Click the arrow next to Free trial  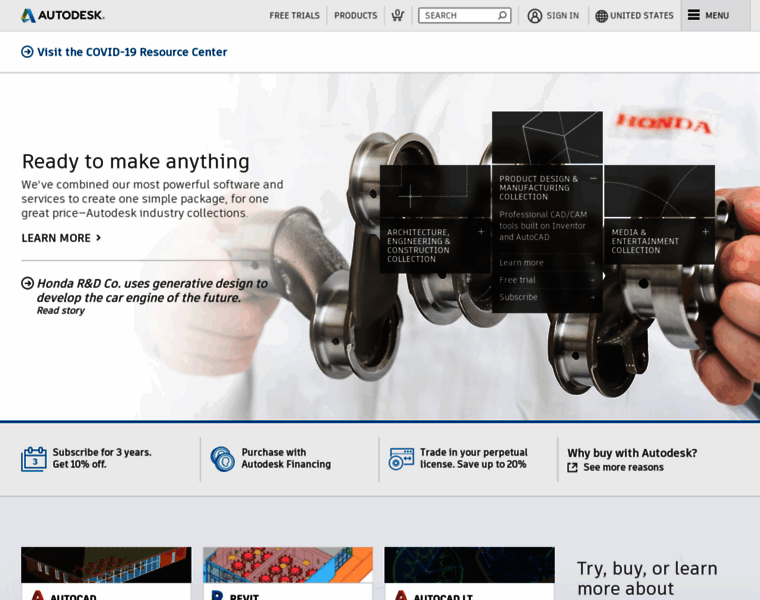[592, 280]
